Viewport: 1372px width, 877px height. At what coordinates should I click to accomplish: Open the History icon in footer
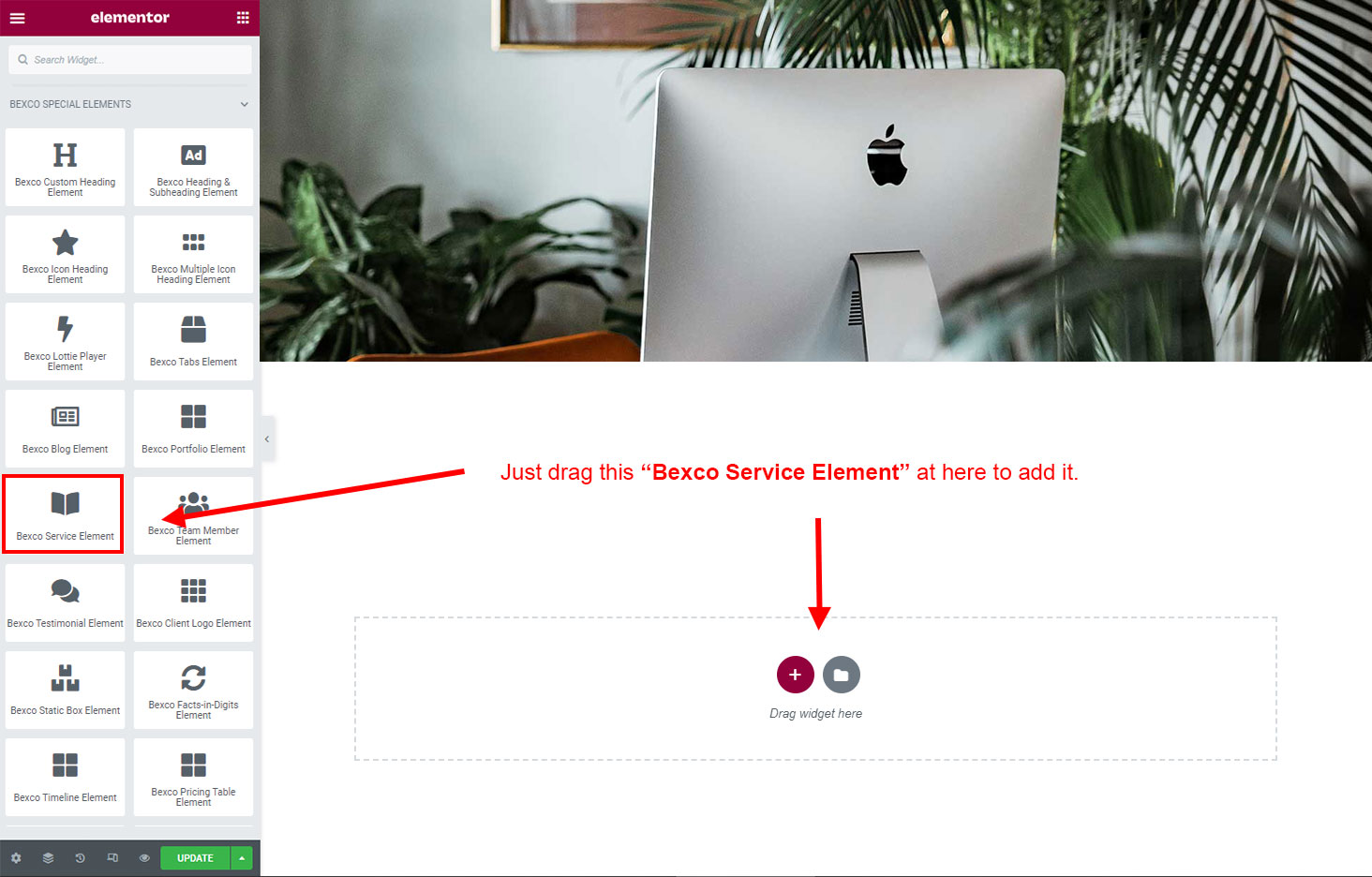(80, 858)
